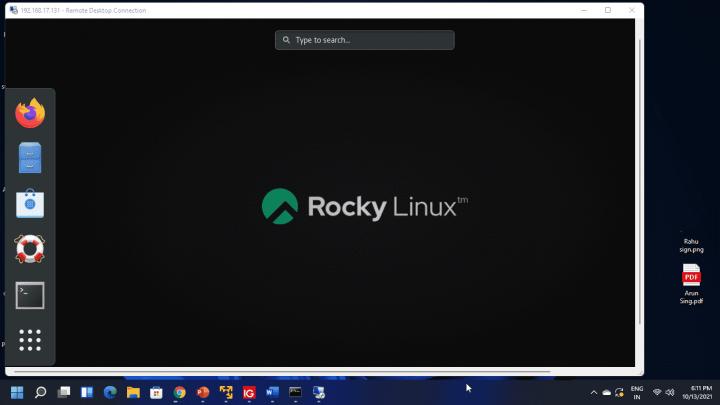Minimize the Remote Desktop Connection window
This screenshot has height=405, width=720.
(584, 10)
